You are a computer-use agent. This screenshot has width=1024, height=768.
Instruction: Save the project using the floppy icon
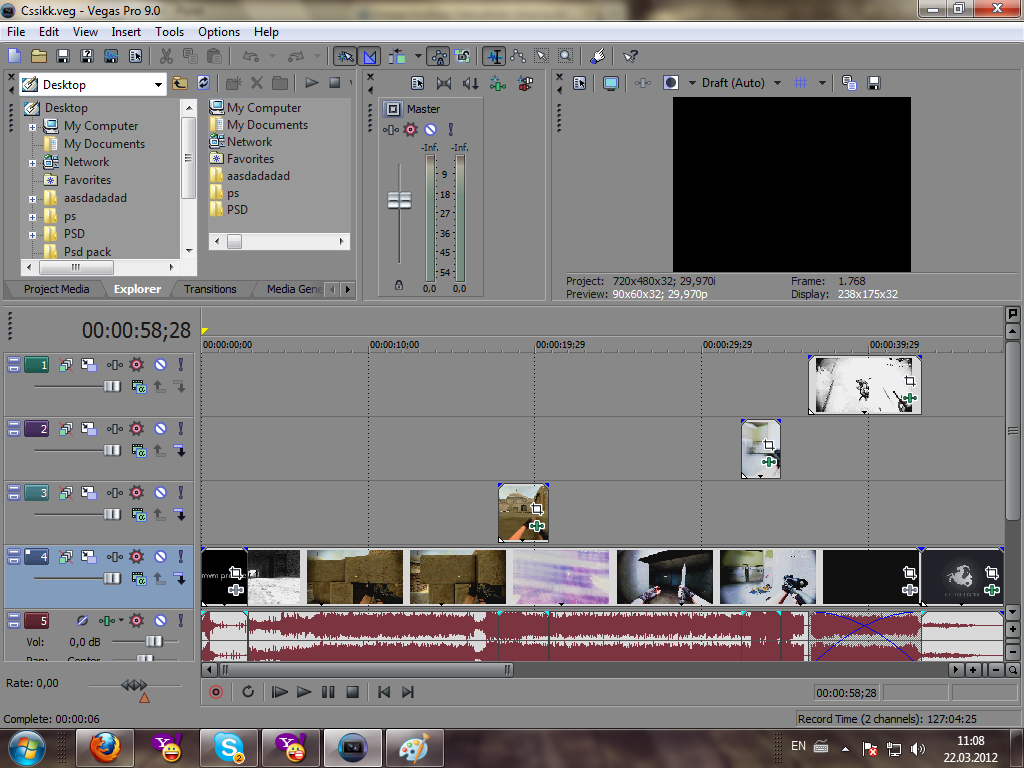(63, 56)
